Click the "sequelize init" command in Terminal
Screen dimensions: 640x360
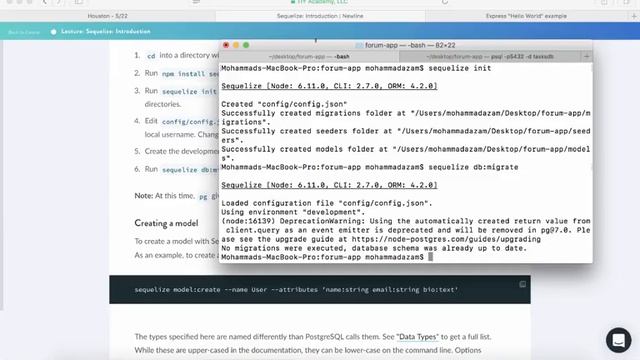[460, 68]
